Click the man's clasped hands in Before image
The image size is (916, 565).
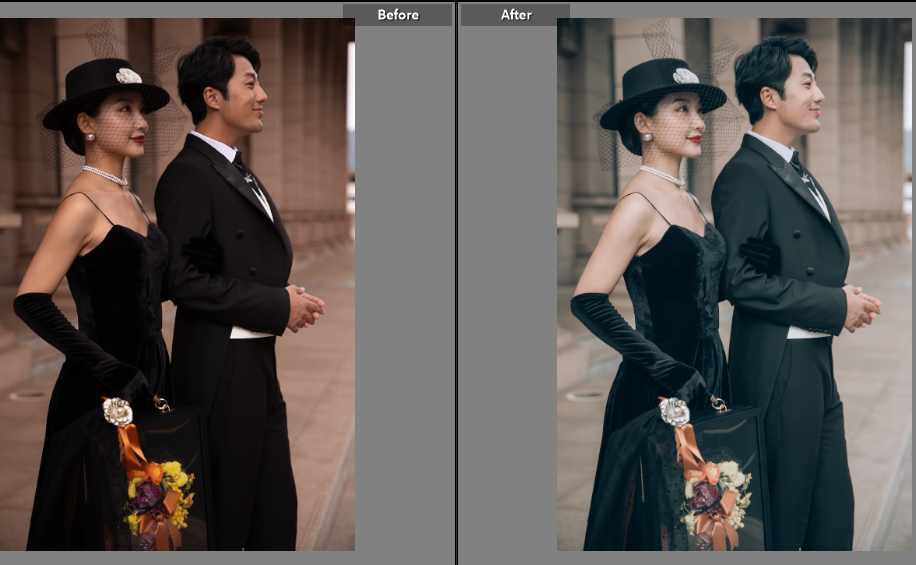coord(304,307)
